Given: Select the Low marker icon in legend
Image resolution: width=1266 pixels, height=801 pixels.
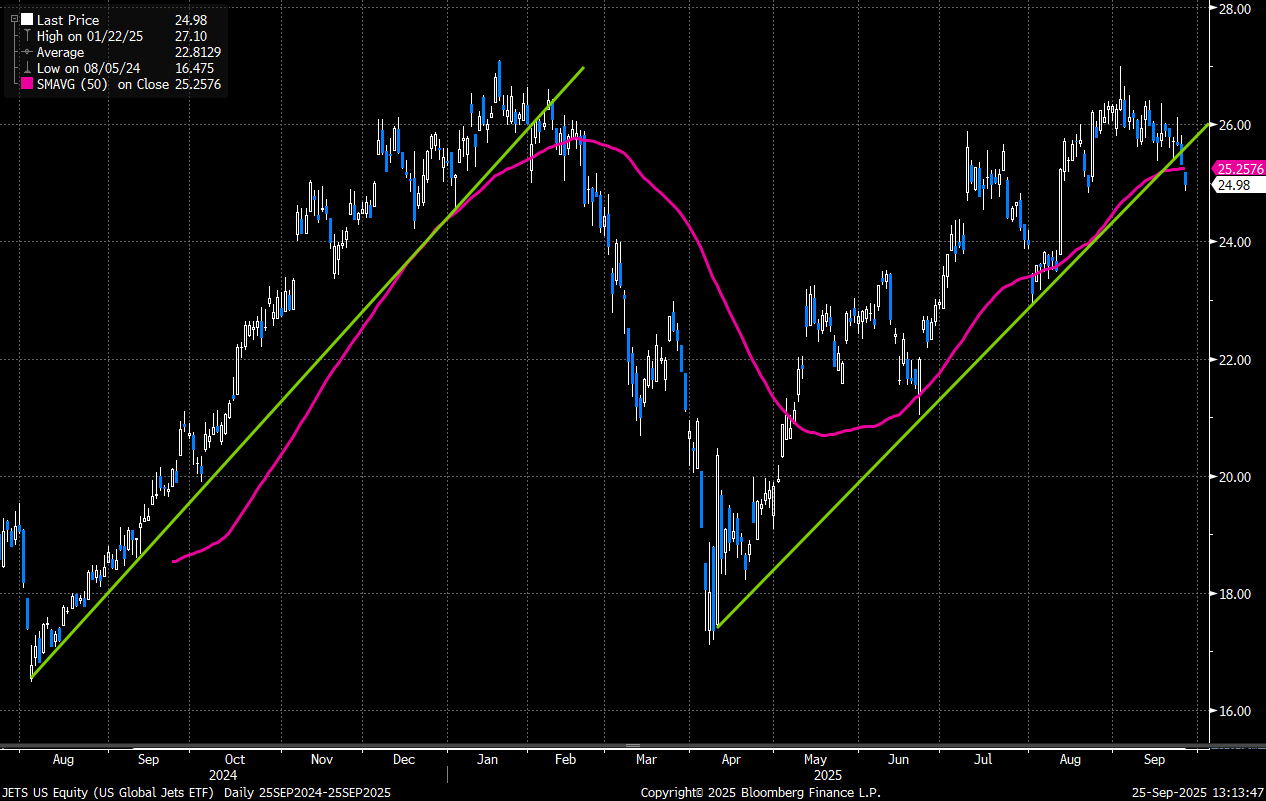Looking at the screenshot, I should [25, 68].
